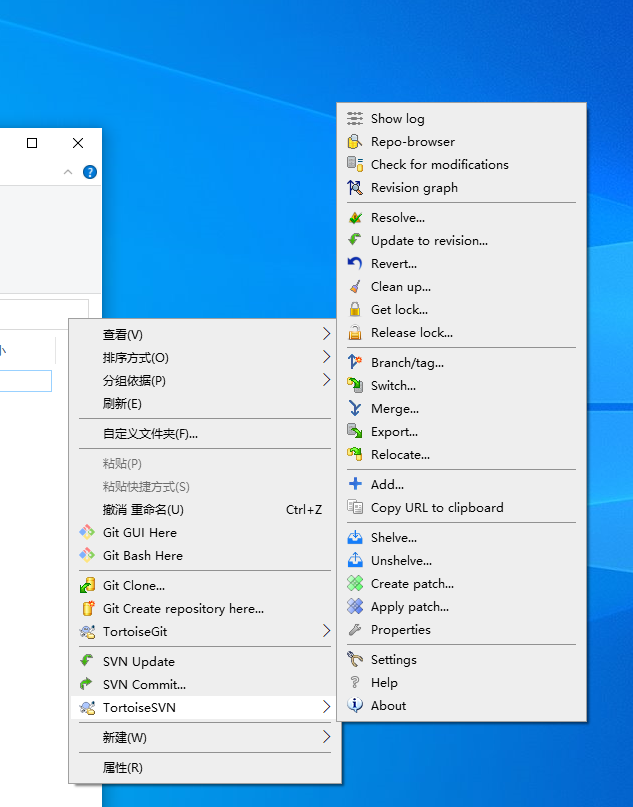Click the Resolve checkmark icon

pos(355,218)
